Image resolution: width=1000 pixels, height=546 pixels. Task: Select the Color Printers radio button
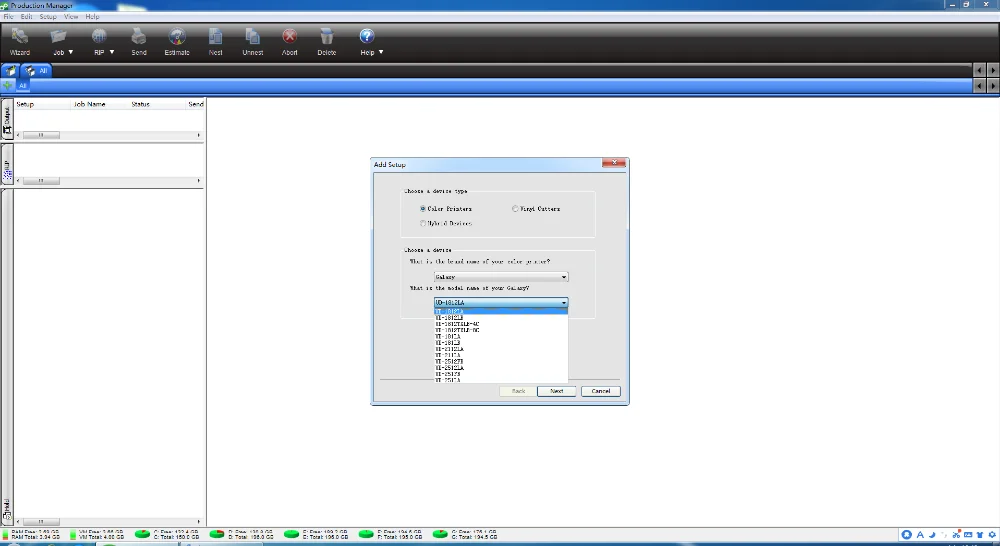point(423,209)
